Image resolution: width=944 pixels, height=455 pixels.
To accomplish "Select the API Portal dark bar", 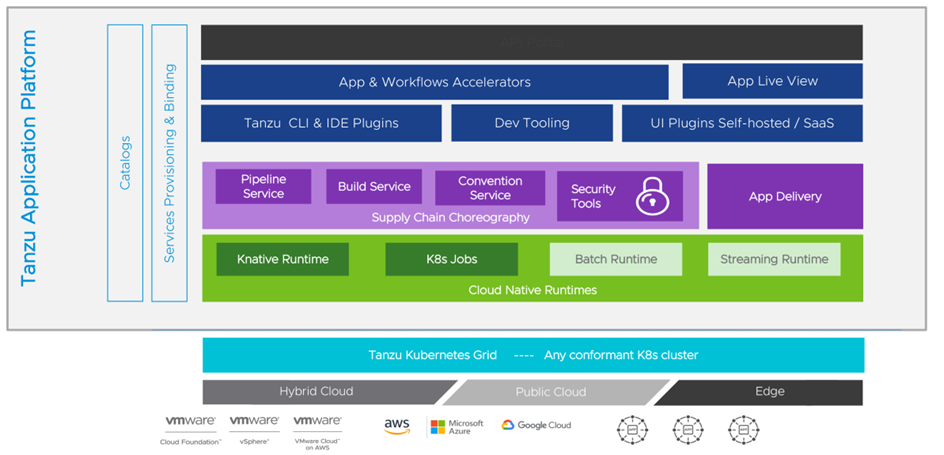I will coord(532,42).
